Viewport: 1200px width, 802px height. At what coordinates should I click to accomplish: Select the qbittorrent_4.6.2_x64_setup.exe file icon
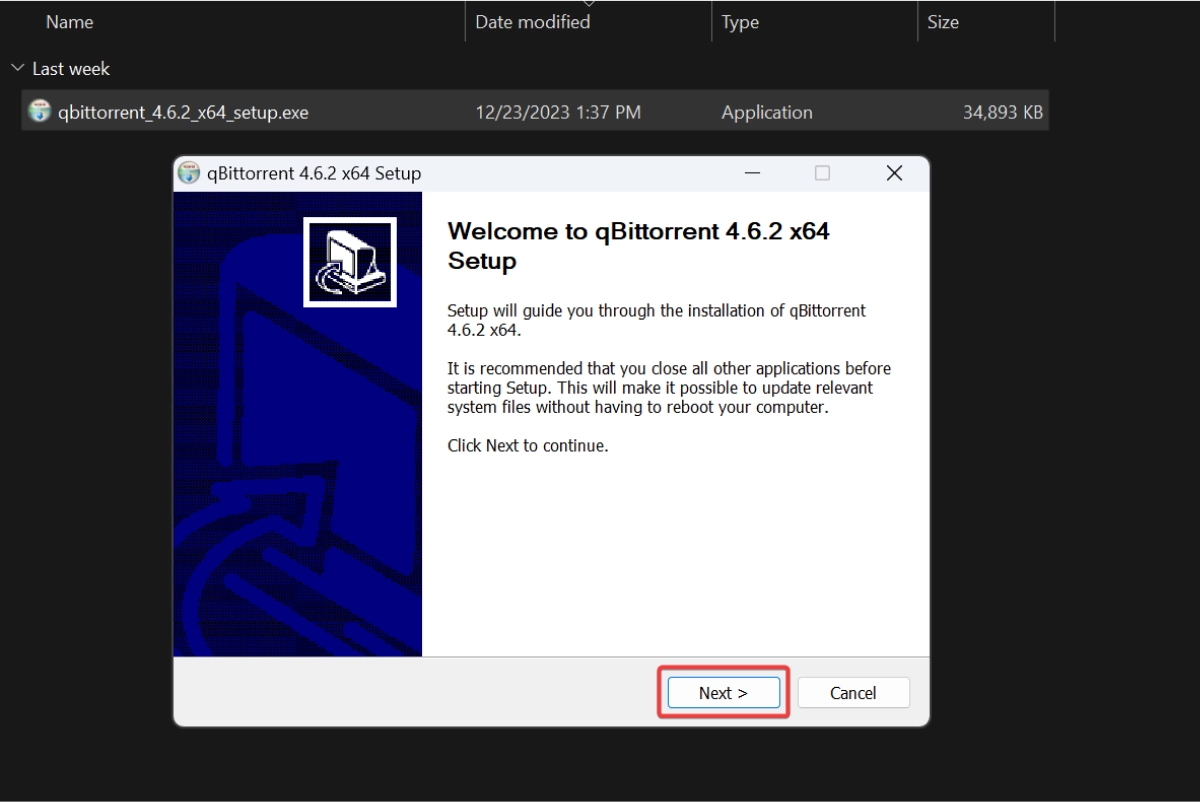(x=40, y=111)
